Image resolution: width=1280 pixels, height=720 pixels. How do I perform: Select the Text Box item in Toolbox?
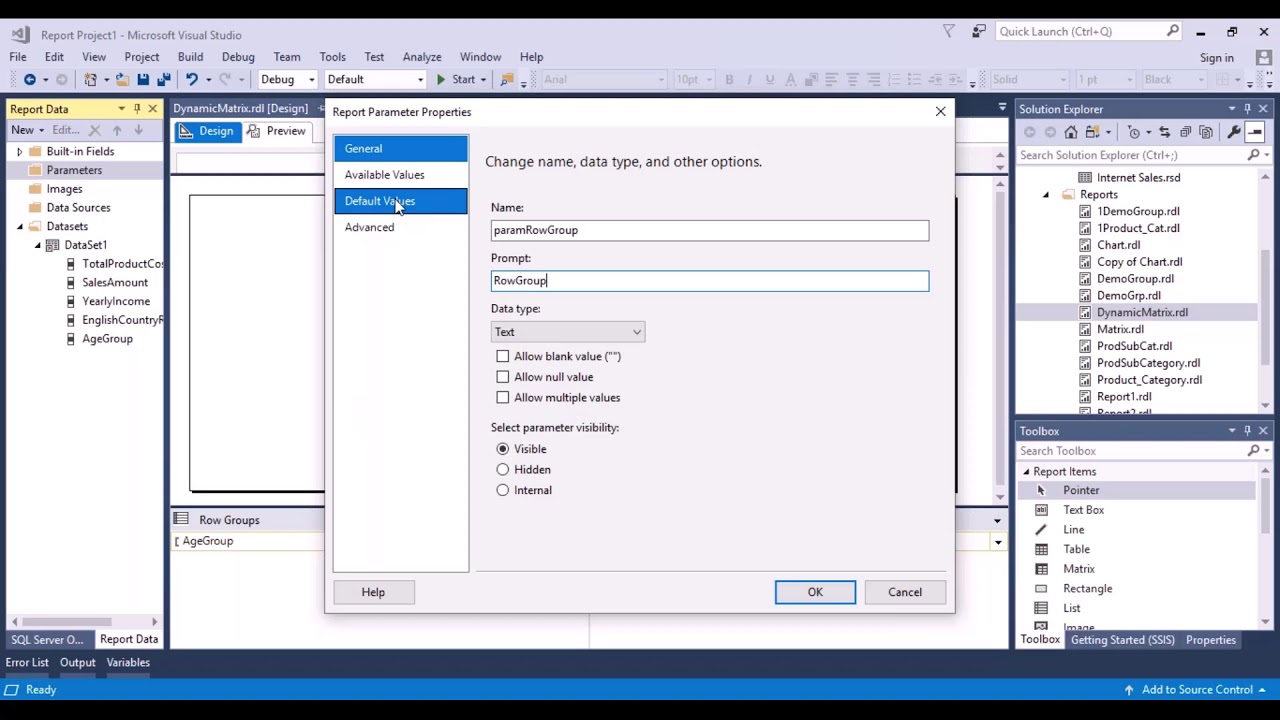click(x=1136, y=510)
